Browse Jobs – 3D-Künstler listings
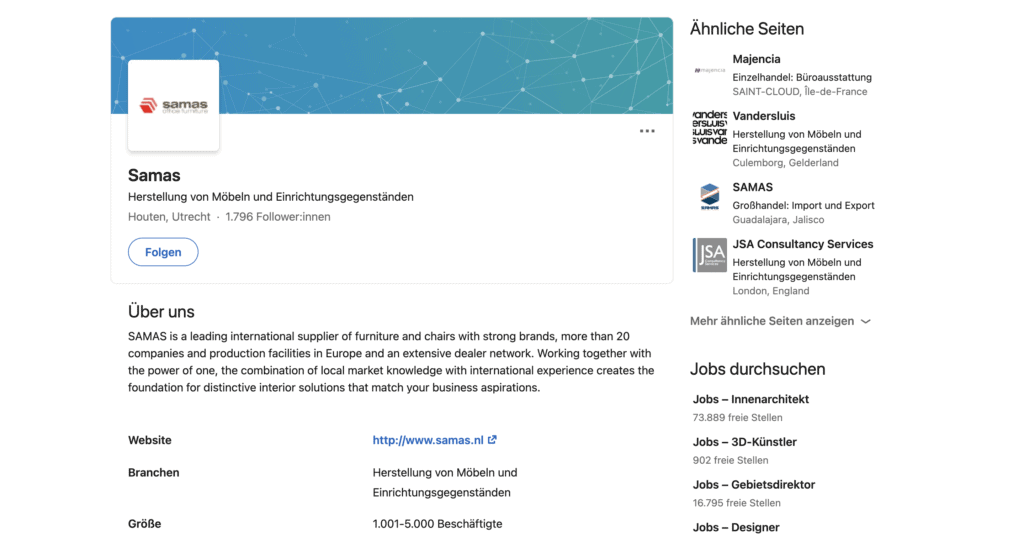Screen dimensions: 1024x537 tap(744, 442)
